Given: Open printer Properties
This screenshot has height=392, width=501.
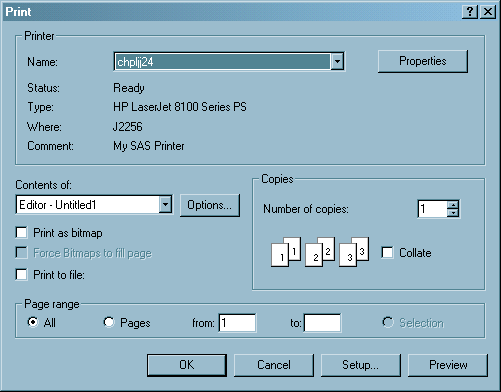Looking at the screenshot, I should tap(423, 61).
